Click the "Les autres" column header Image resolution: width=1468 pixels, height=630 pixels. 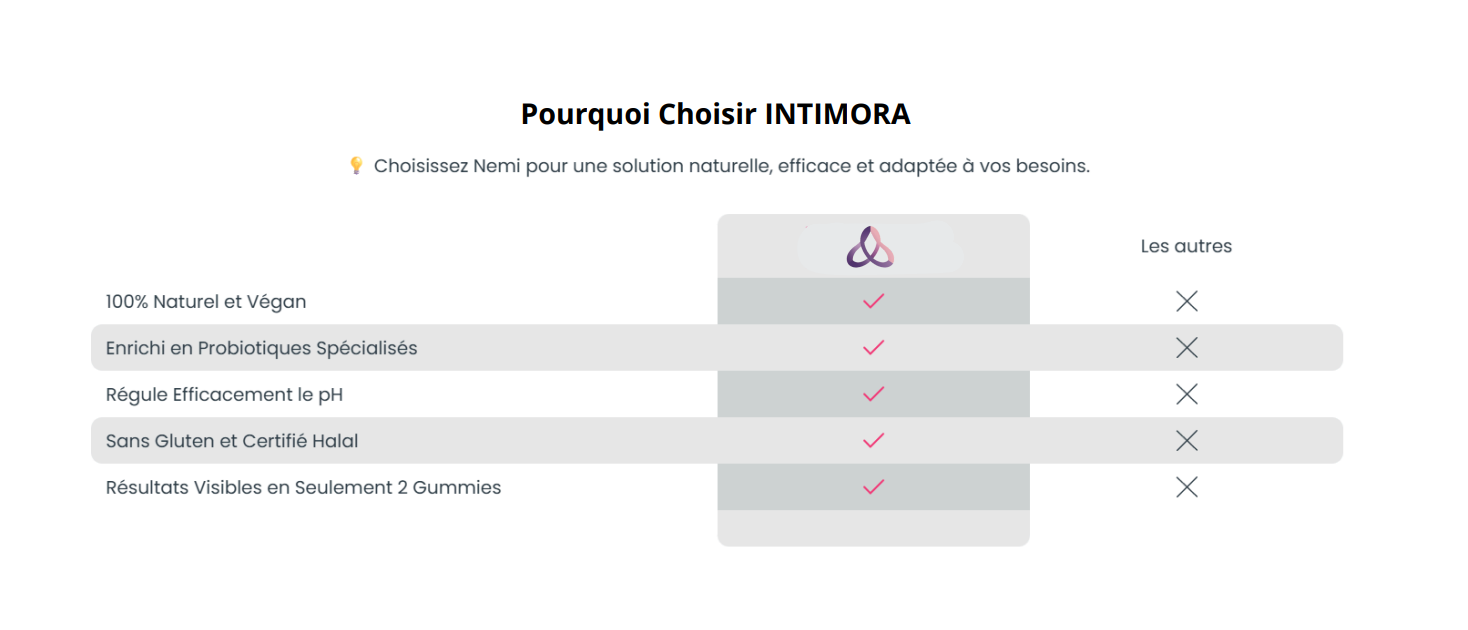[x=1186, y=246]
